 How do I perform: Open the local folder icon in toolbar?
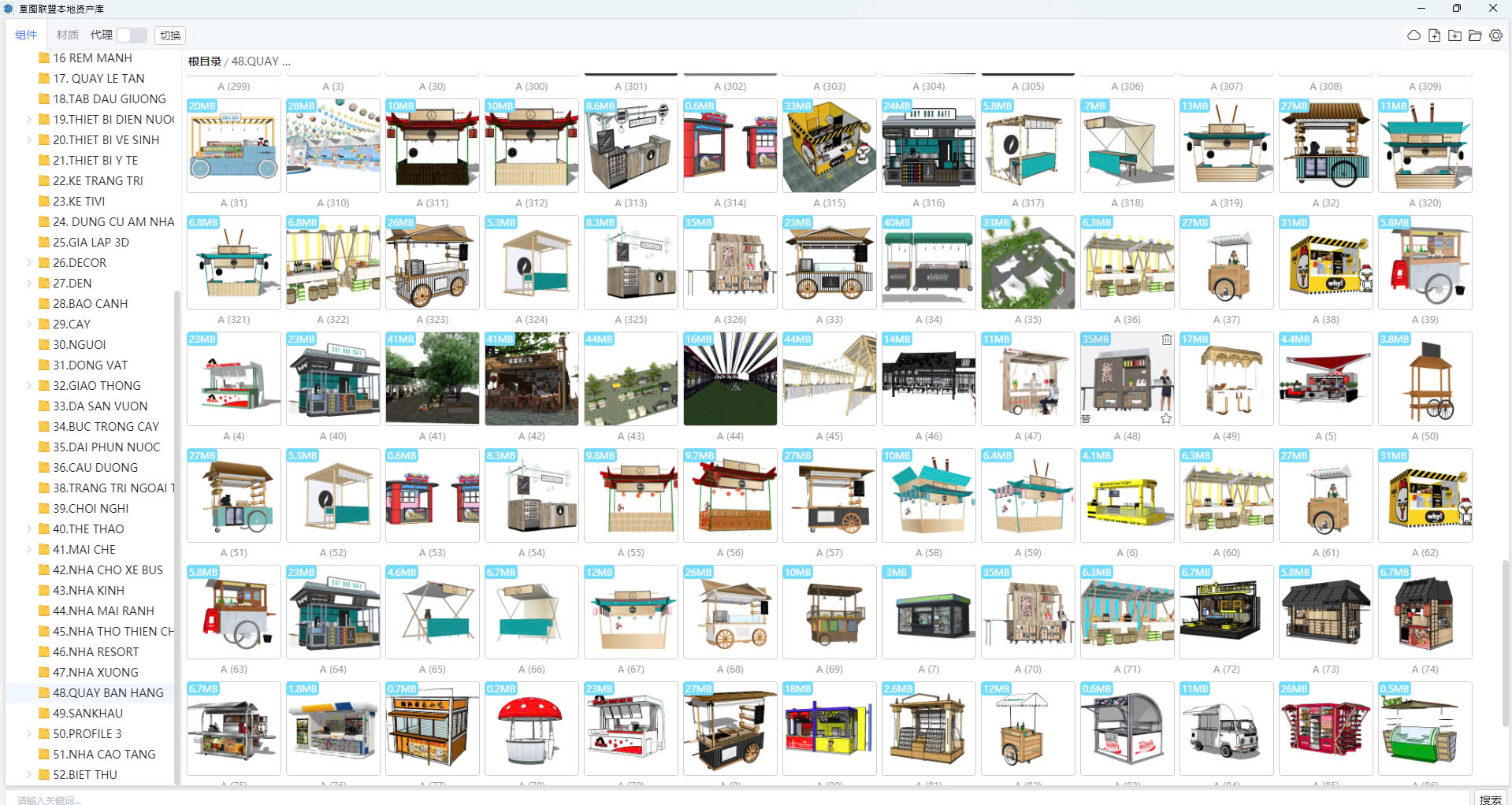tap(1475, 35)
